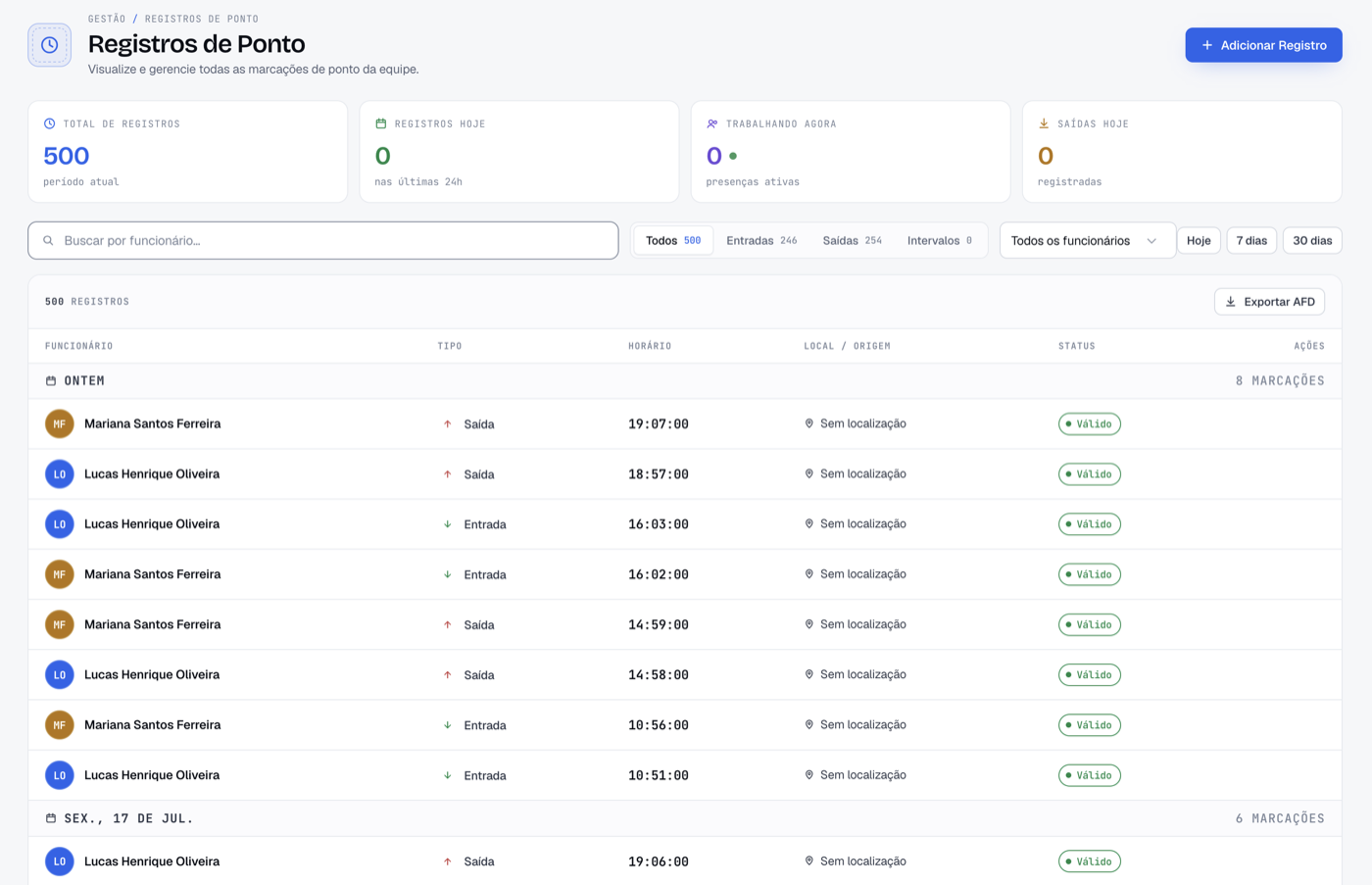Switch to the Entradas 246 filter tab

[761, 240]
